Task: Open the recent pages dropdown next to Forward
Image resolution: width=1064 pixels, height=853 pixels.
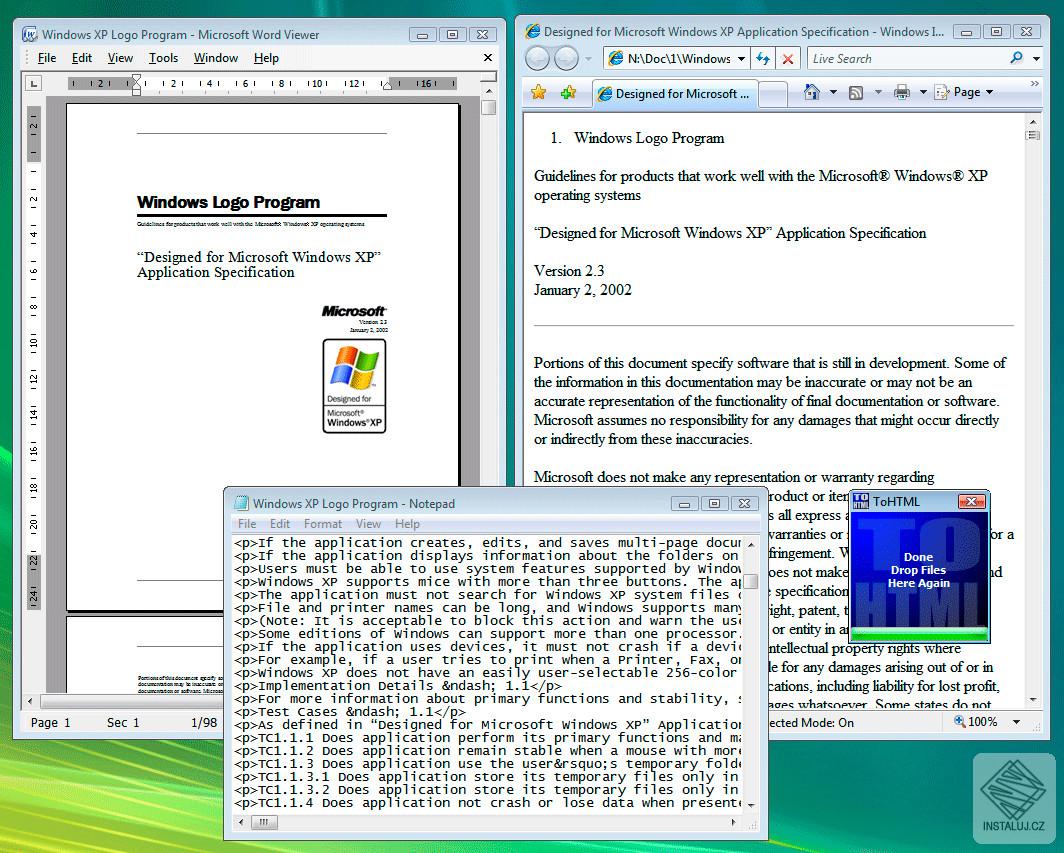Action: 588,59
